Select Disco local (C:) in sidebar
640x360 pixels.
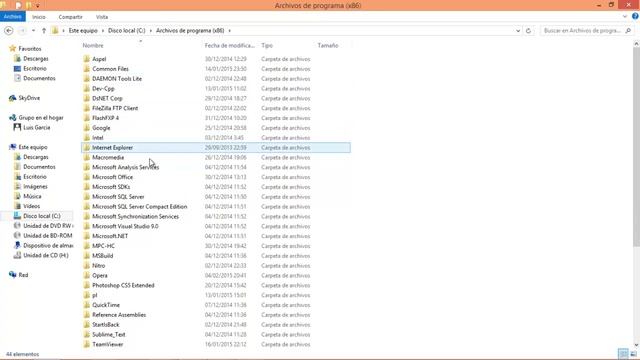tap(42, 216)
